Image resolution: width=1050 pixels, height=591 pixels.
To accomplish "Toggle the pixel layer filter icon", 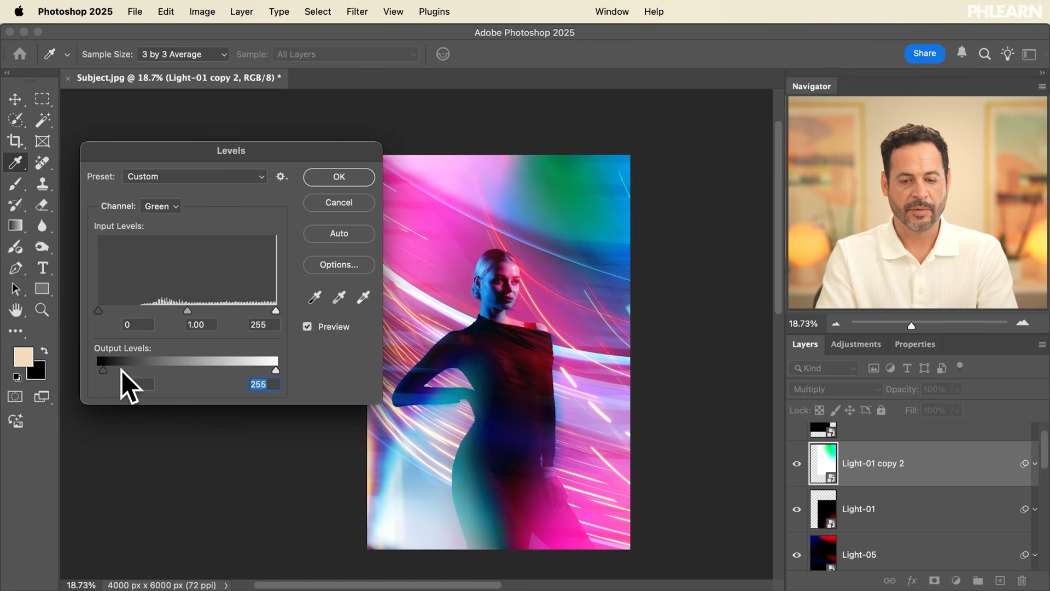I will [873, 368].
